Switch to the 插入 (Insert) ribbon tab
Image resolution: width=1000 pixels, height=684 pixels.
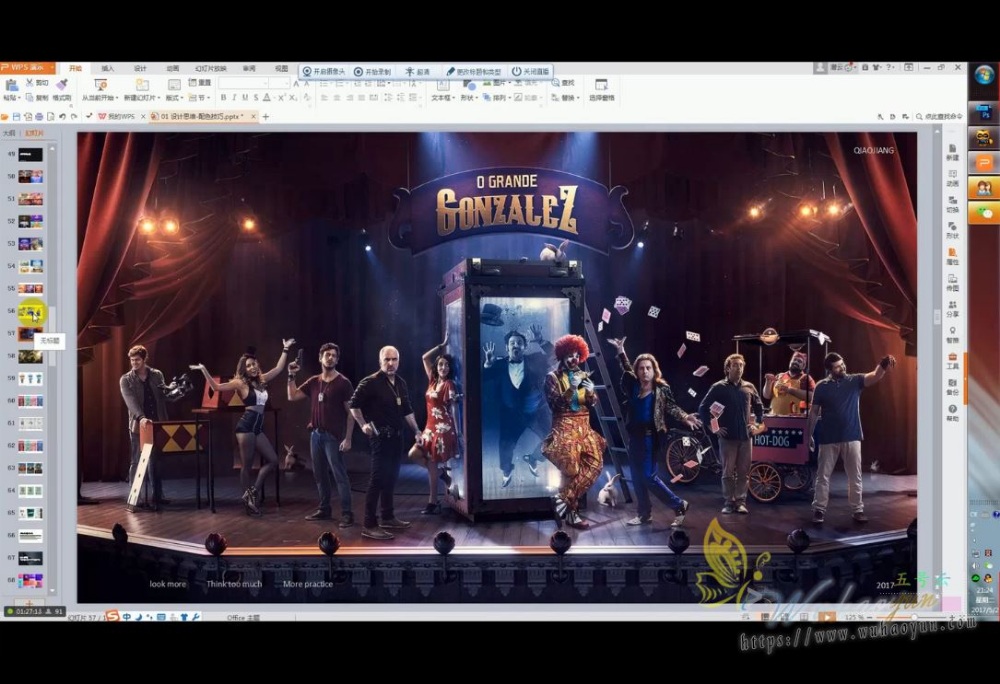coord(108,68)
